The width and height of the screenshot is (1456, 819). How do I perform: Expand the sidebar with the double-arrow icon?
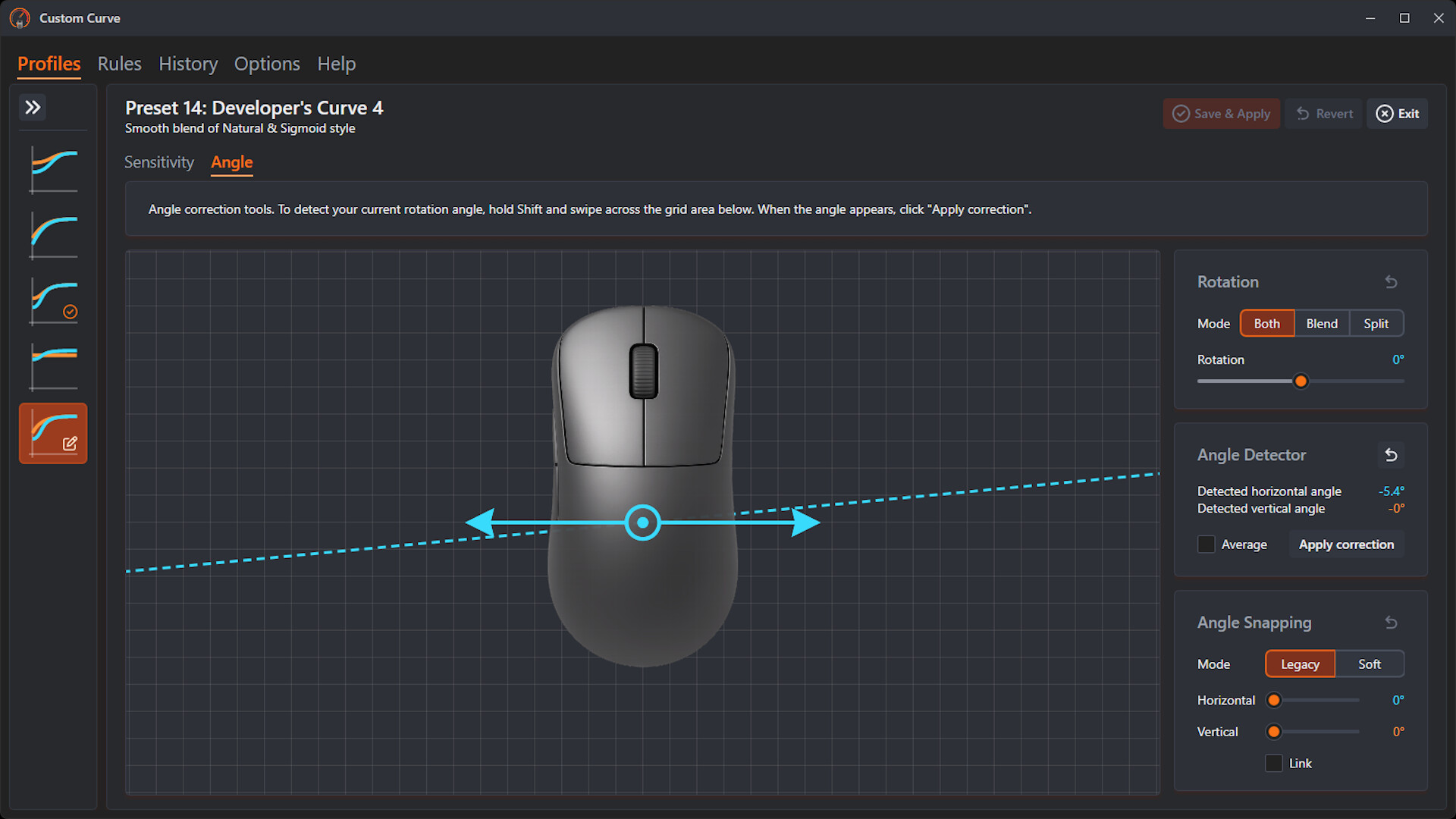33,107
